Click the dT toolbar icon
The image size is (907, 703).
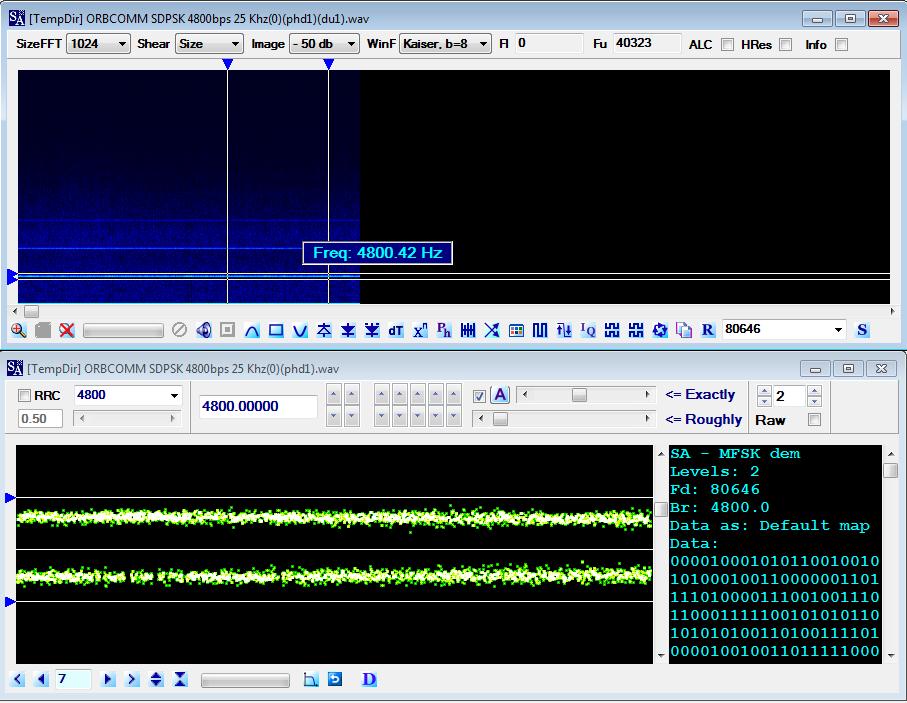[396, 330]
